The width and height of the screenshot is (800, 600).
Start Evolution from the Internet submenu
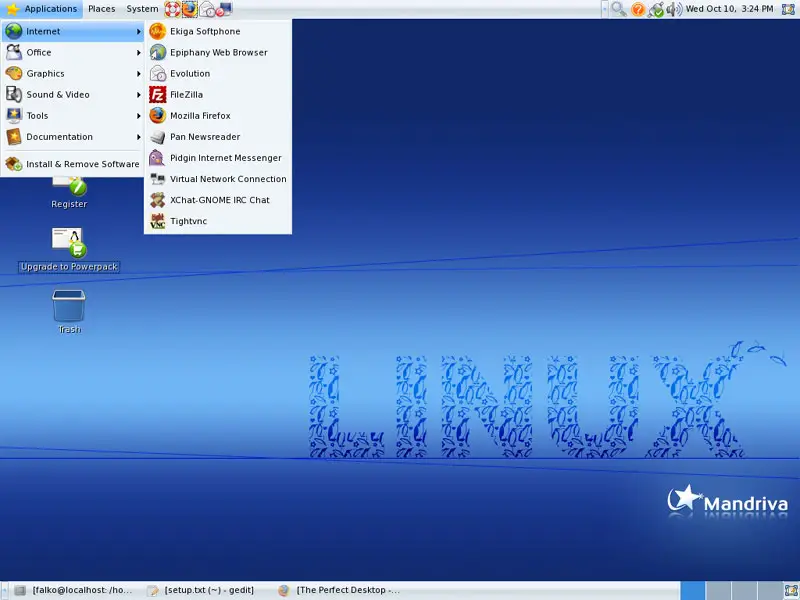(x=218, y=73)
